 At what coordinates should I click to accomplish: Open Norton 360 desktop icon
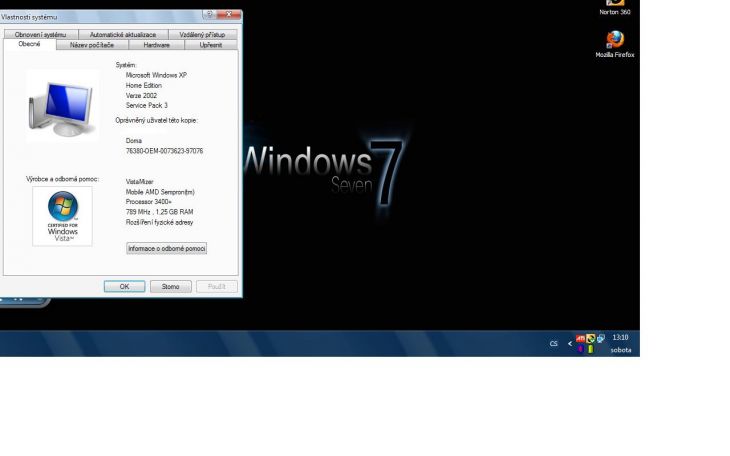pos(615,8)
